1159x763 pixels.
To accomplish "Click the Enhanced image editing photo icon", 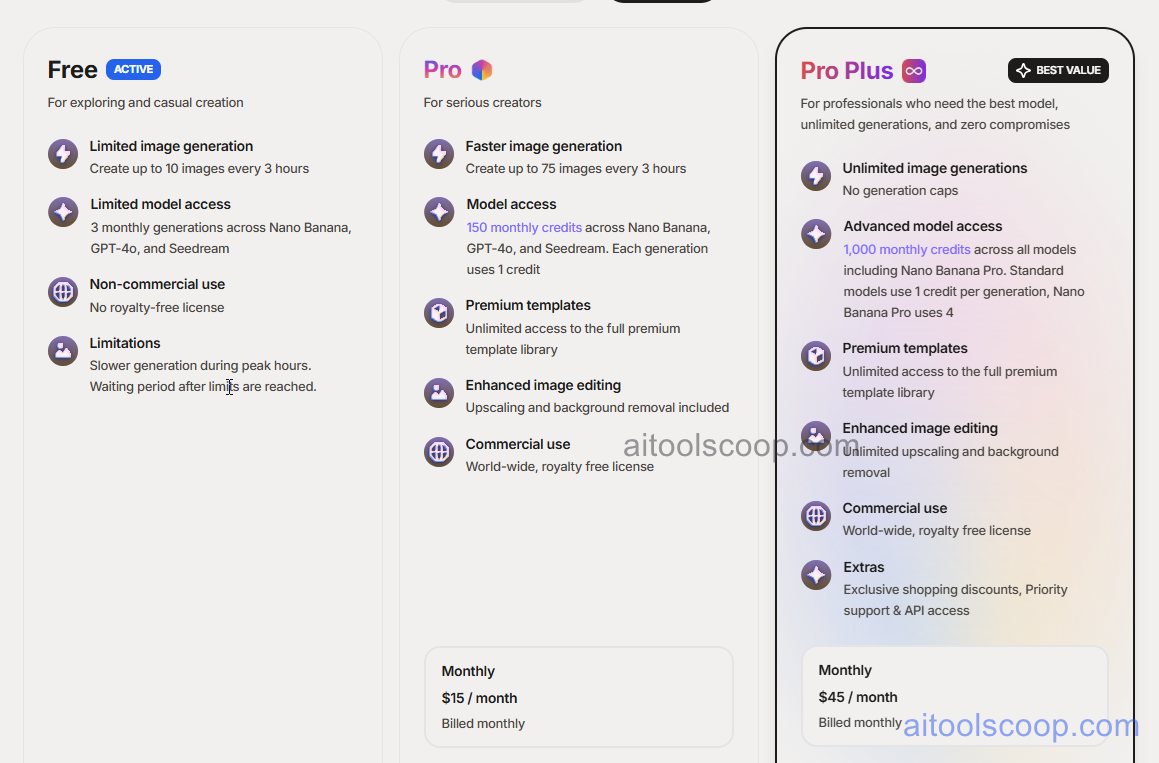I will [439, 393].
